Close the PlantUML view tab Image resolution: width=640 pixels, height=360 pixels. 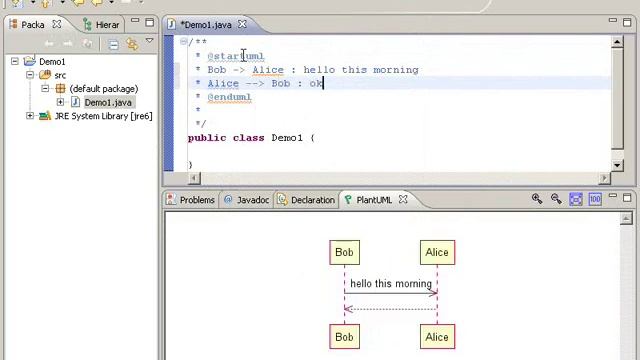(403, 199)
